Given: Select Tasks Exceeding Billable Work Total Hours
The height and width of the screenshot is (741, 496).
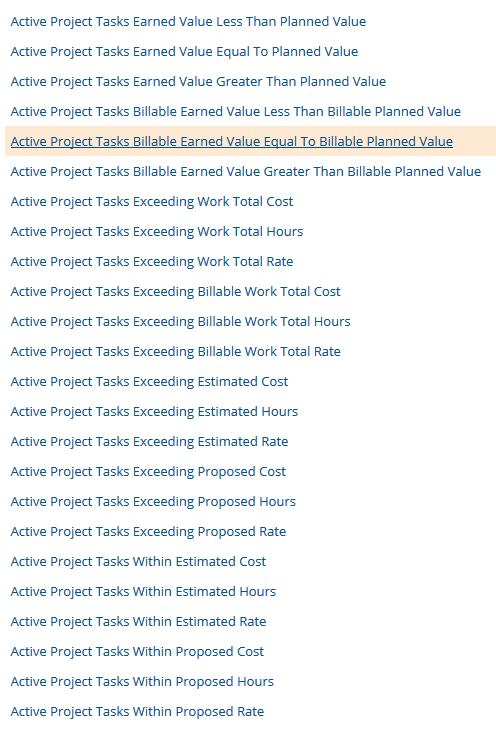Looking at the screenshot, I should point(180,322).
